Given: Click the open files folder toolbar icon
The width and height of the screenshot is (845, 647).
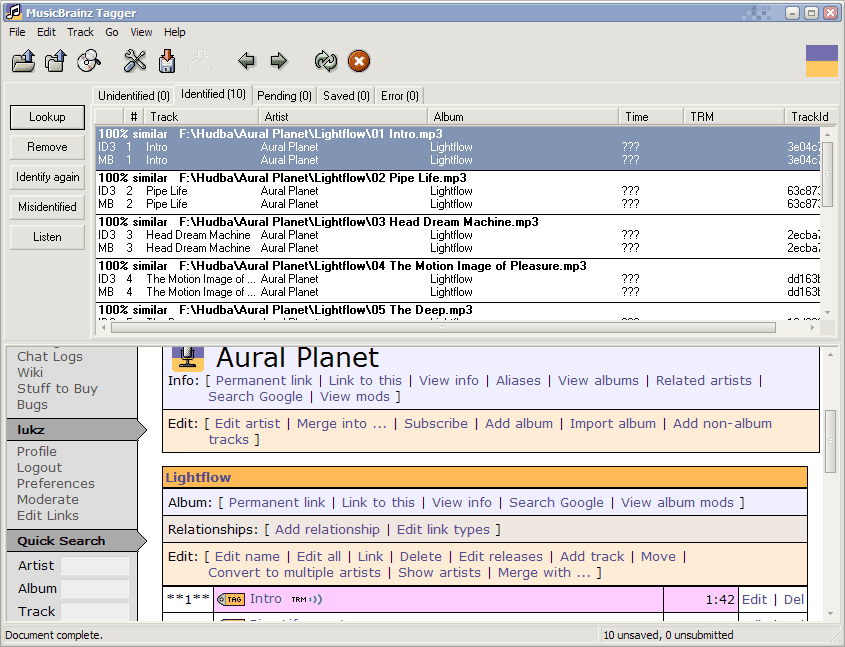Looking at the screenshot, I should click(x=24, y=61).
